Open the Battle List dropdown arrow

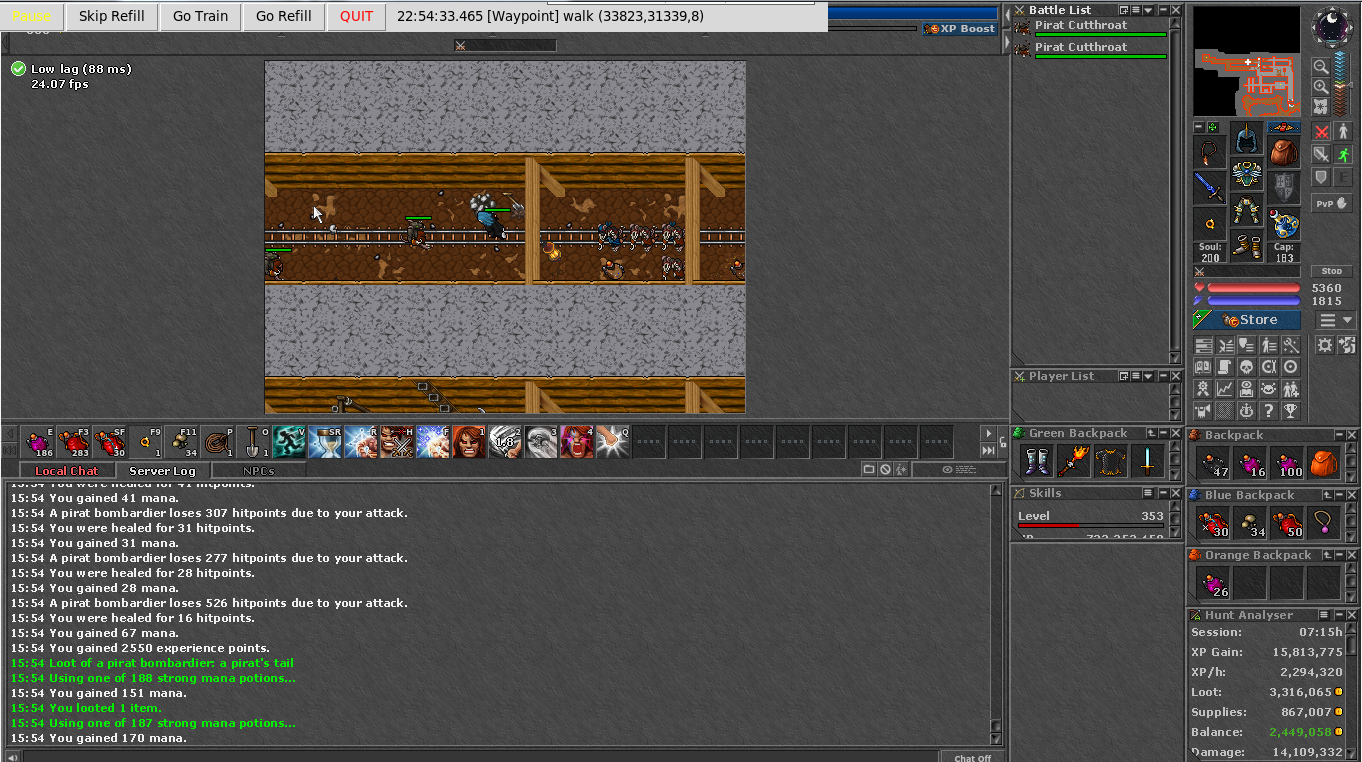coord(1150,10)
